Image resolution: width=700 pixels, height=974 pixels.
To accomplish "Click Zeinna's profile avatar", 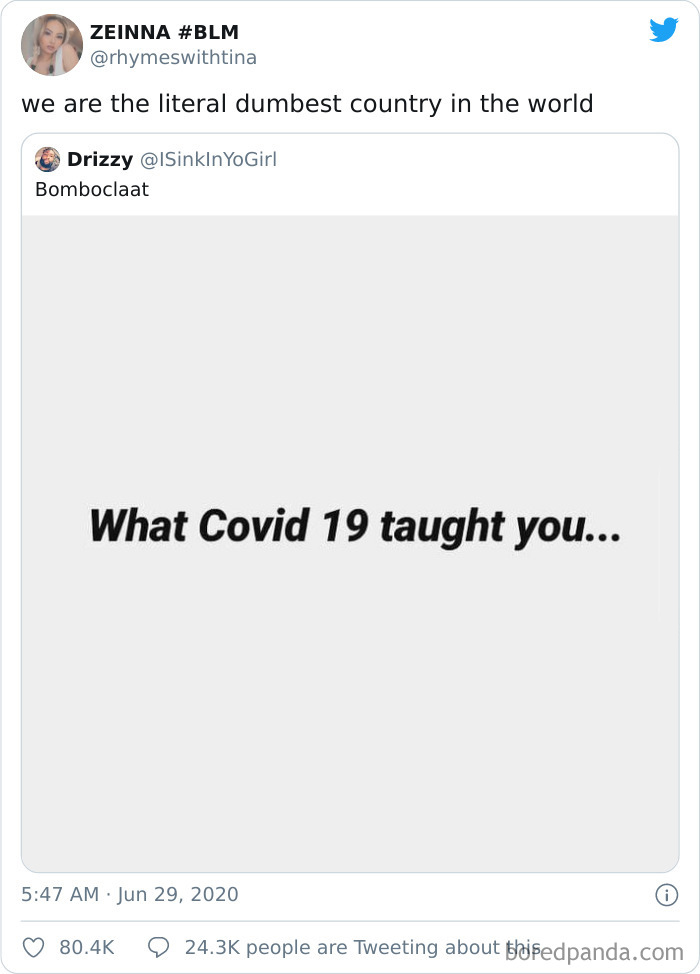I will click(x=52, y=44).
